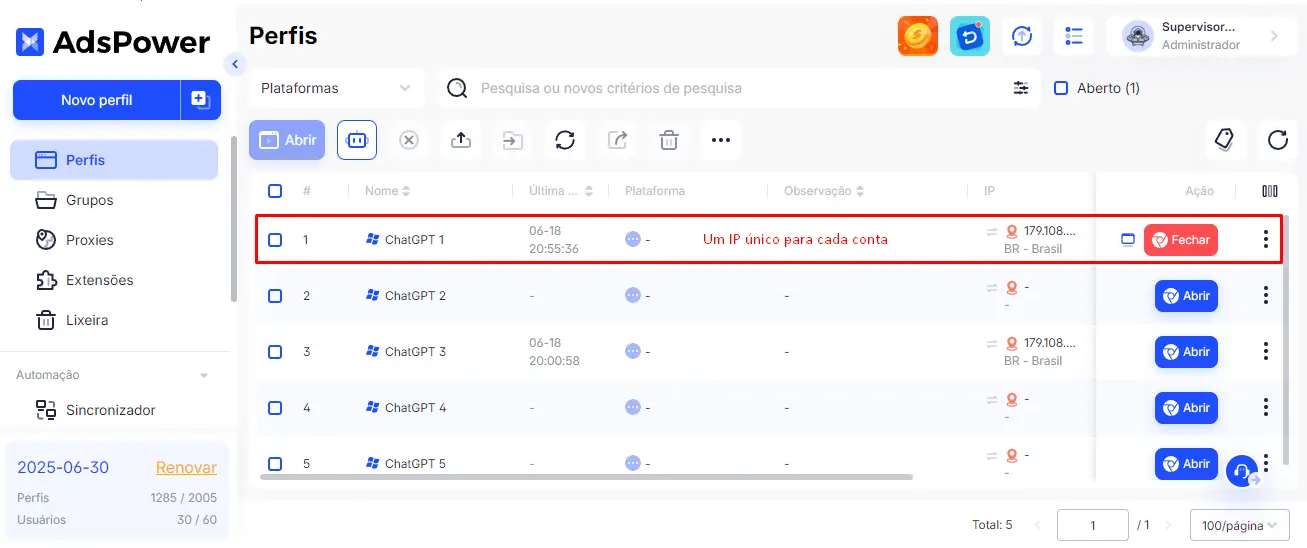Open the more actions ellipsis in toolbar

coord(721,140)
